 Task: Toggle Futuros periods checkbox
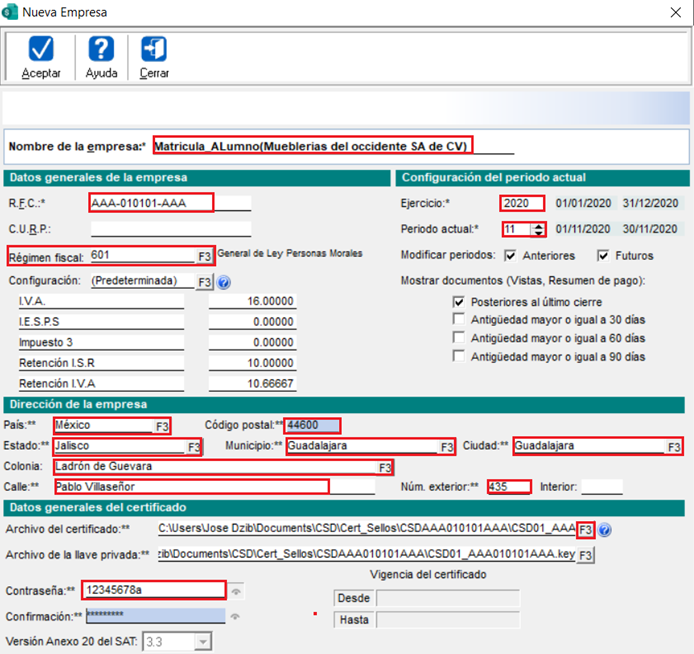pyautogui.click(x=603, y=255)
